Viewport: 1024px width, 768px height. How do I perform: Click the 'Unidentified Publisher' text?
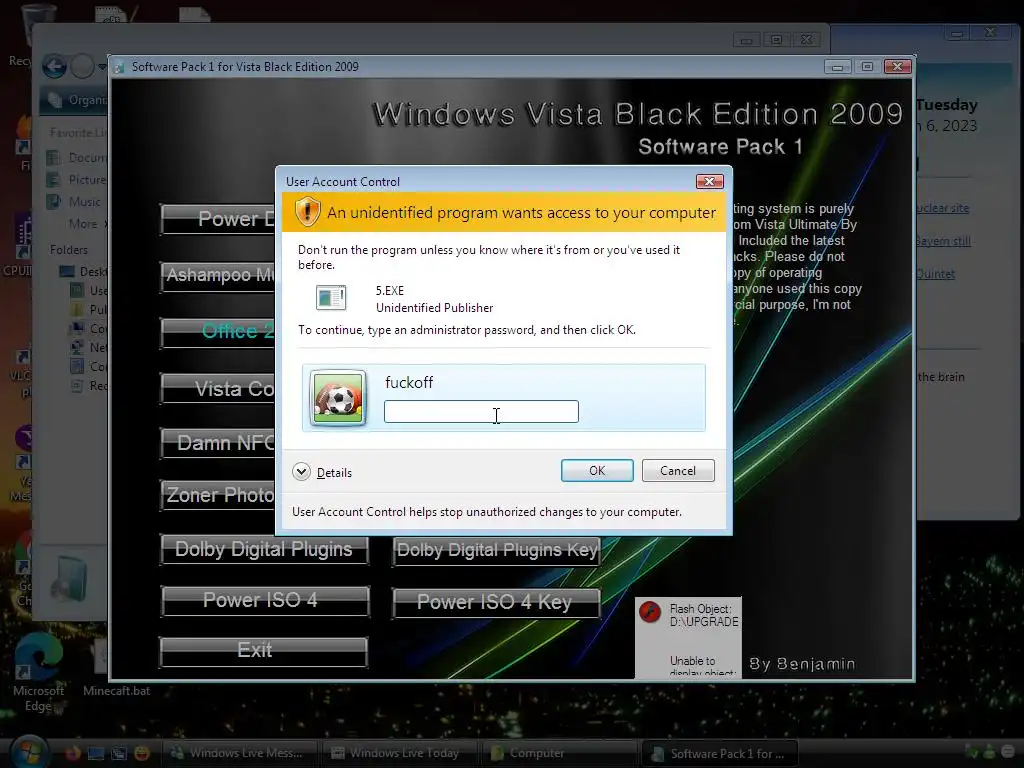click(x=434, y=308)
